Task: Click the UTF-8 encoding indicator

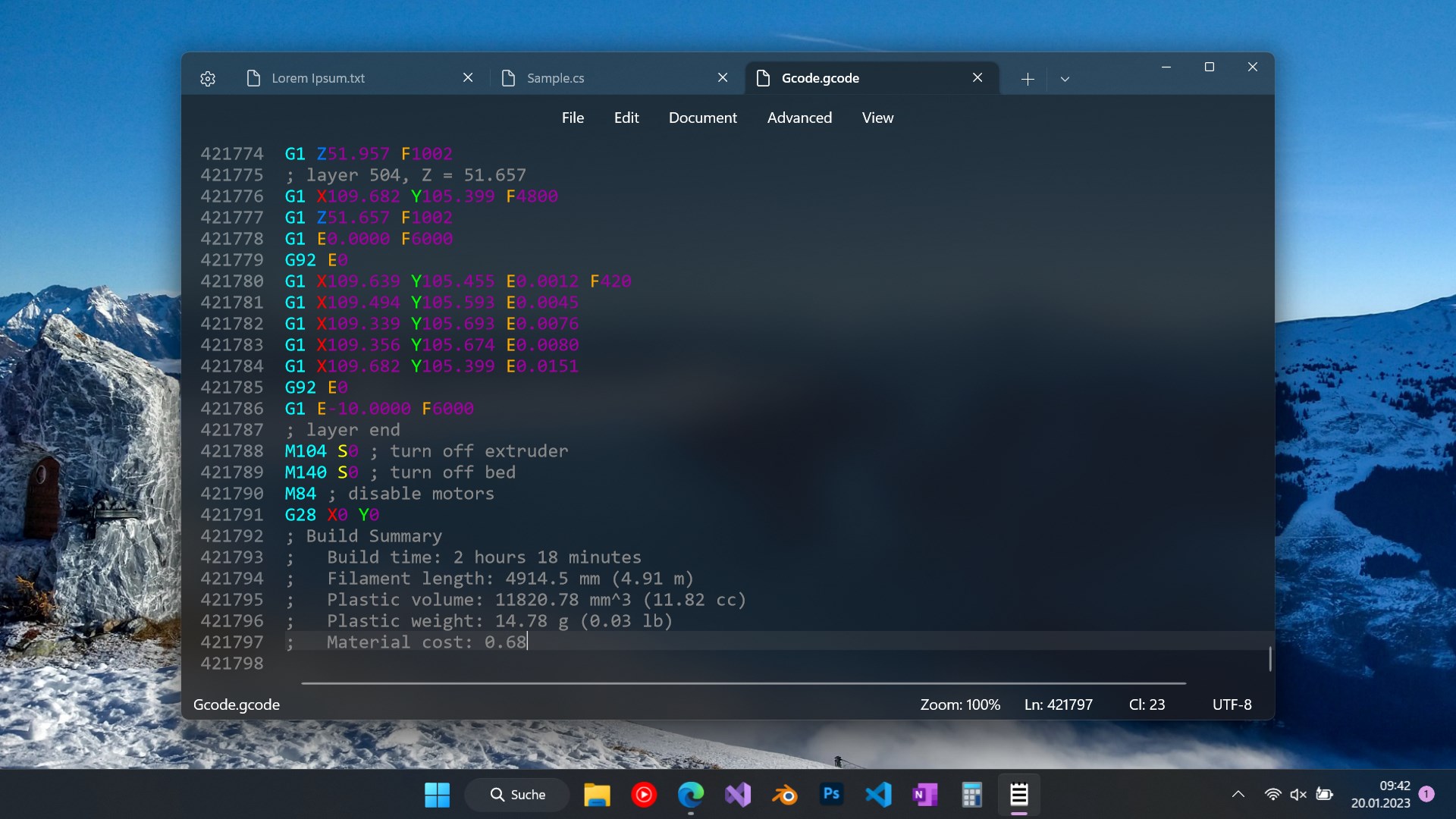Action: [1232, 704]
